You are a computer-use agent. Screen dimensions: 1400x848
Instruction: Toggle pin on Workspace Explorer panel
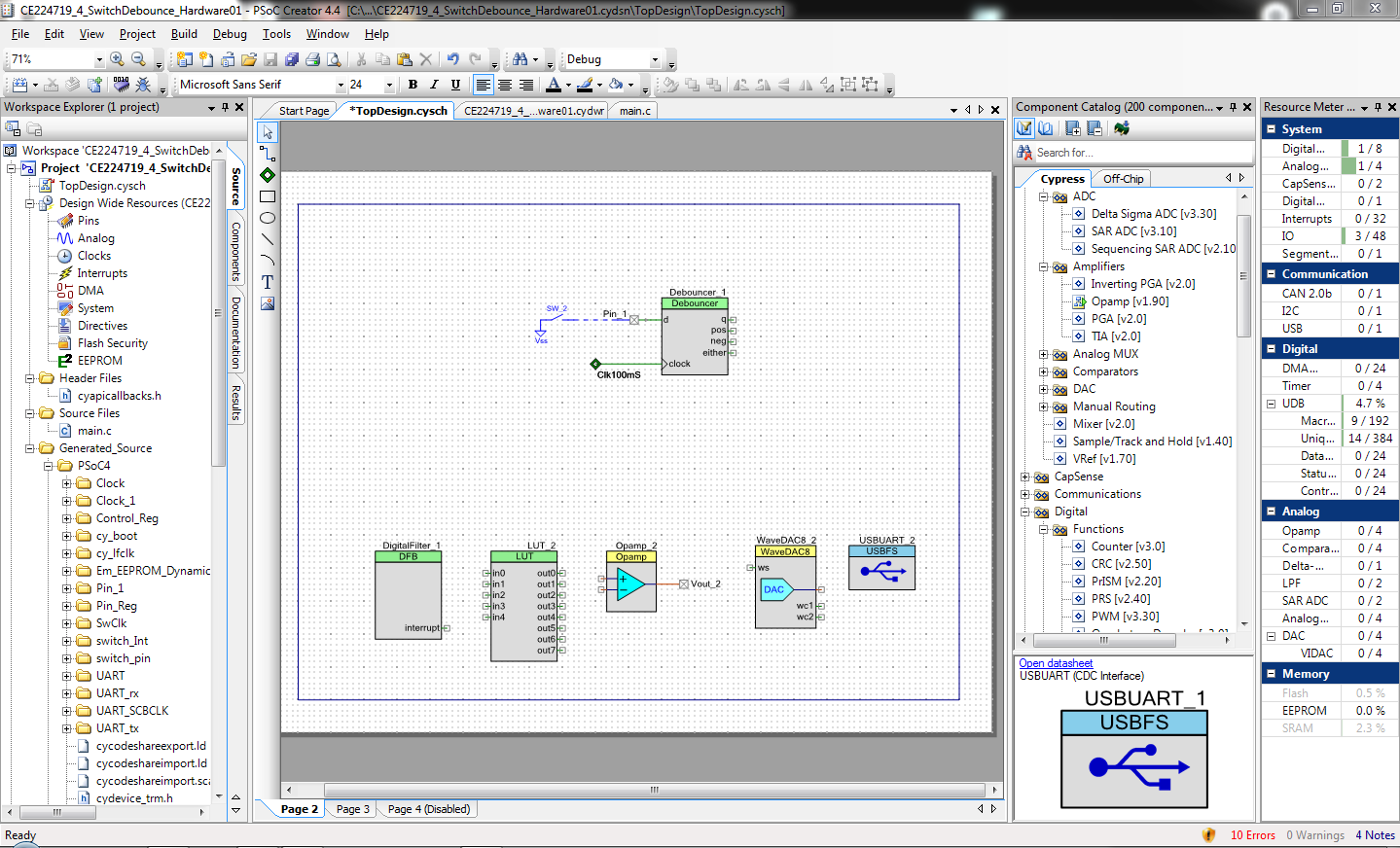(225, 107)
